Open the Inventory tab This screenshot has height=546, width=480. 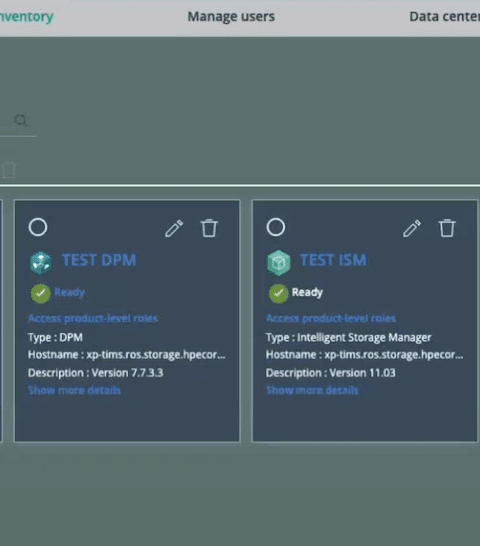(26, 17)
